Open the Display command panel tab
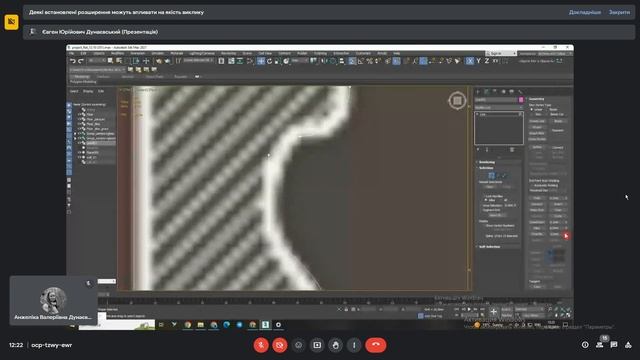The height and width of the screenshot is (360, 640). pos(511,91)
